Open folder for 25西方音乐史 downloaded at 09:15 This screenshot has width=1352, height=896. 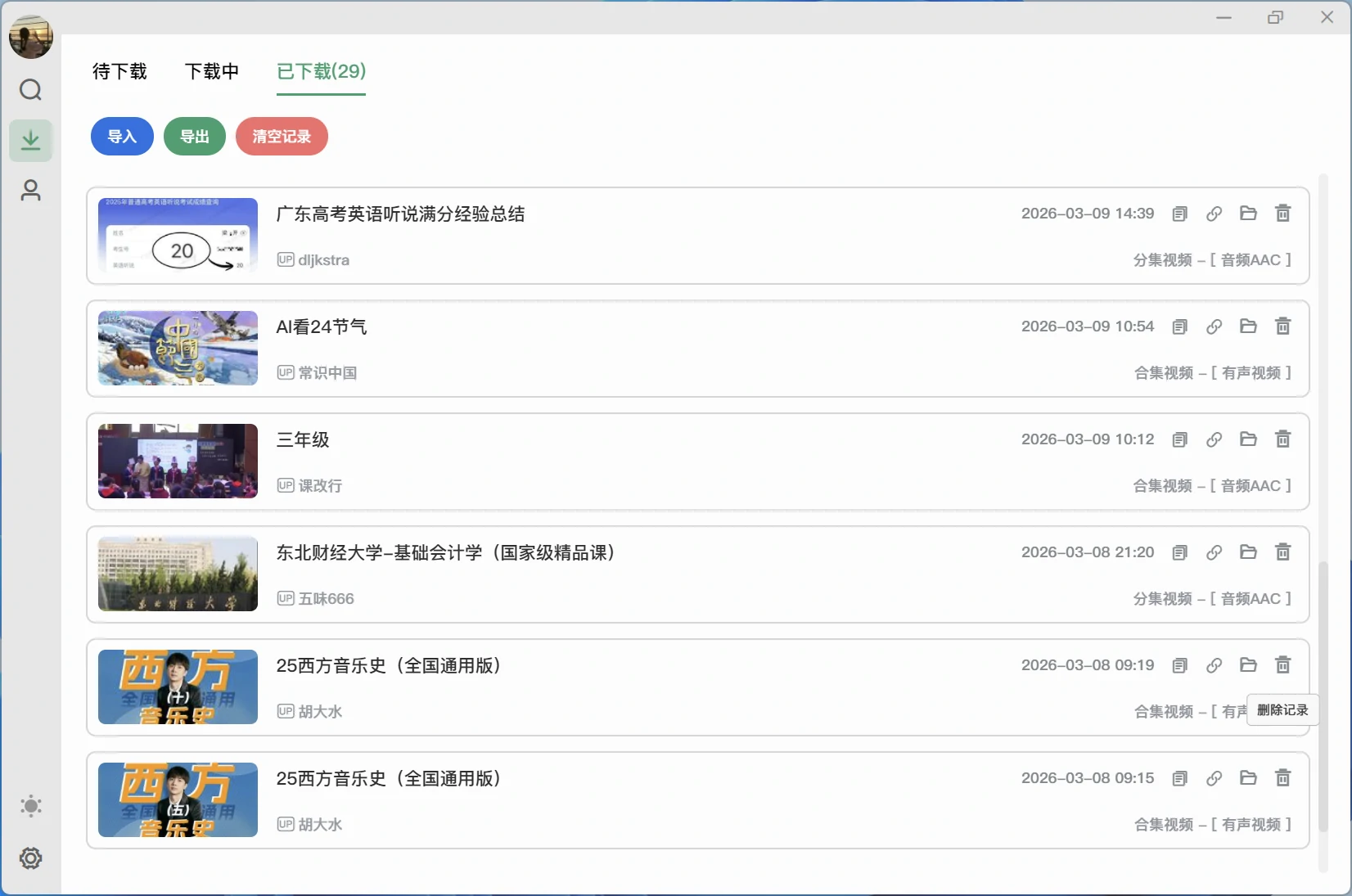pyautogui.click(x=1248, y=778)
